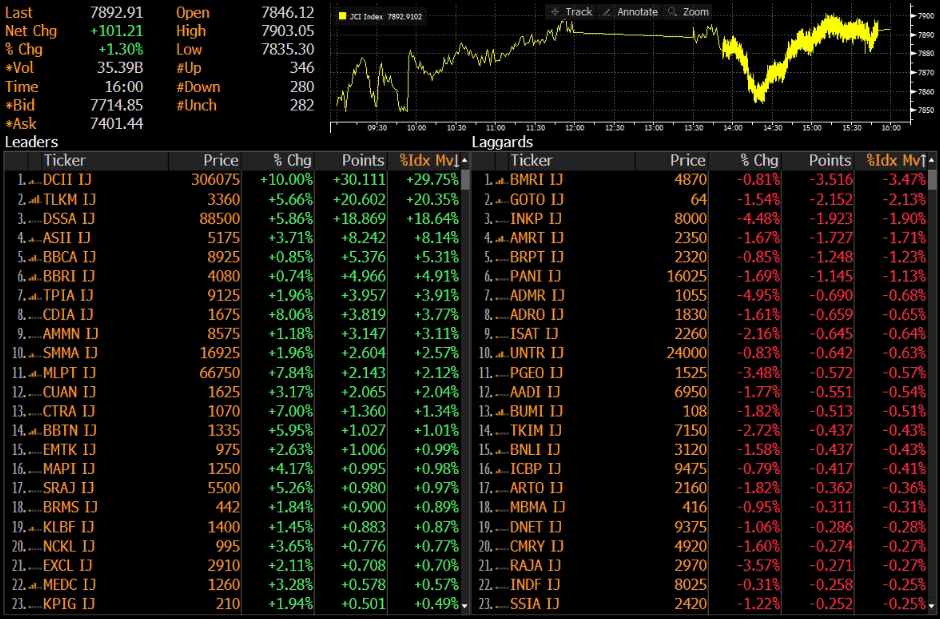Open the mini chart icon beside BMRI IJ
Image resolution: width=940 pixels, height=619 pixels.
tap(502, 180)
